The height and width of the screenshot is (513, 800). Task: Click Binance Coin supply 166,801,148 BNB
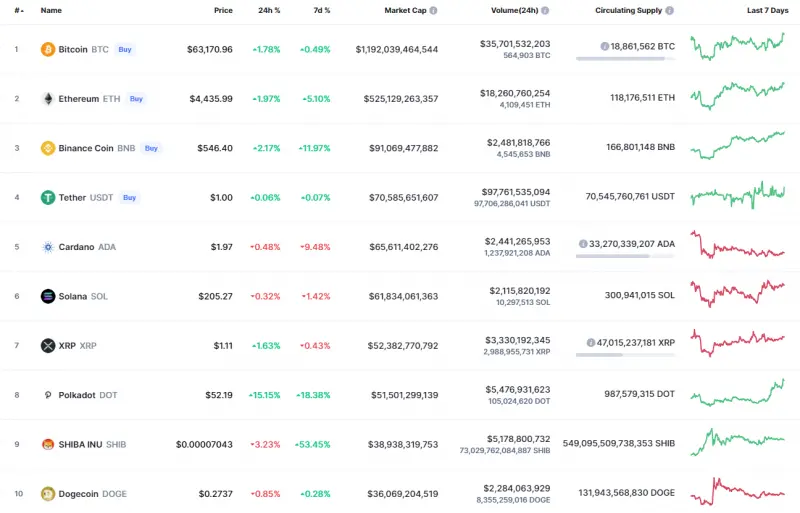coord(640,147)
